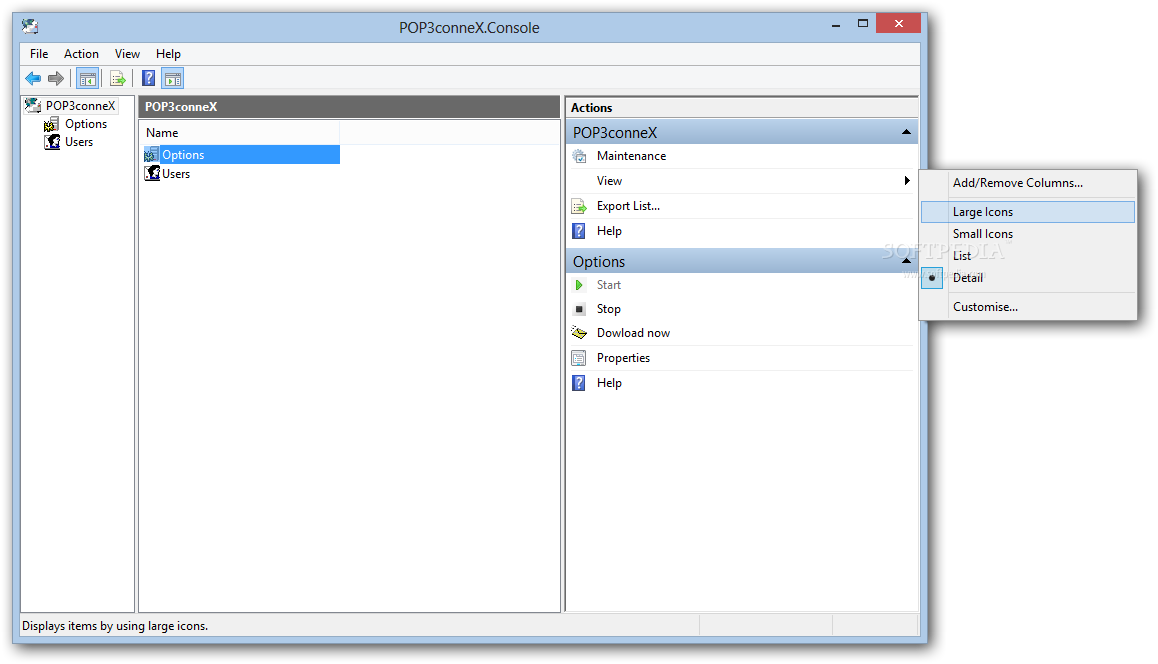
Task: Open the File menu
Action: [x=39, y=54]
